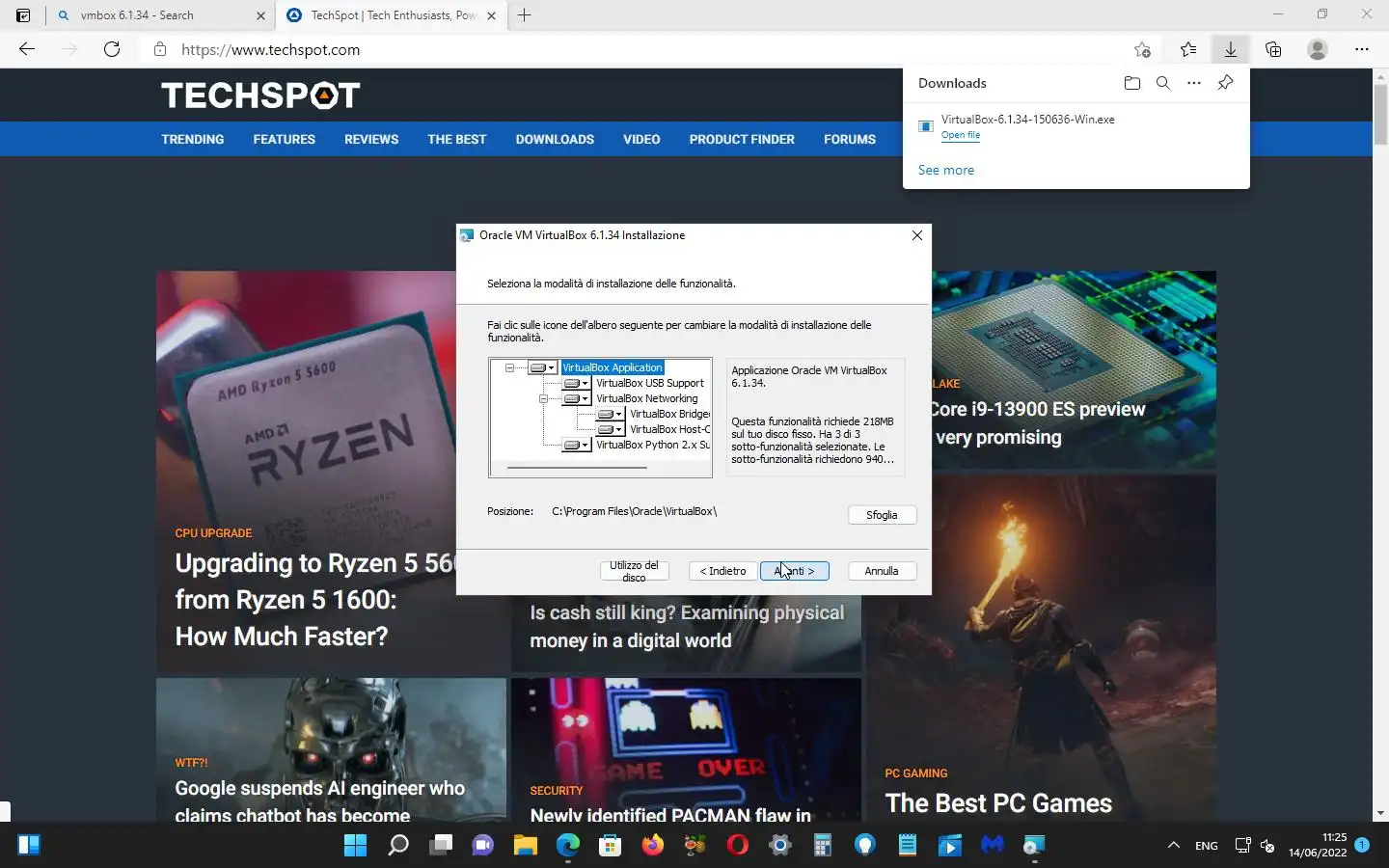Switch to vmbox 6.1.34 - Search tab
This screenshot has width=1389, height=868.
161,15
